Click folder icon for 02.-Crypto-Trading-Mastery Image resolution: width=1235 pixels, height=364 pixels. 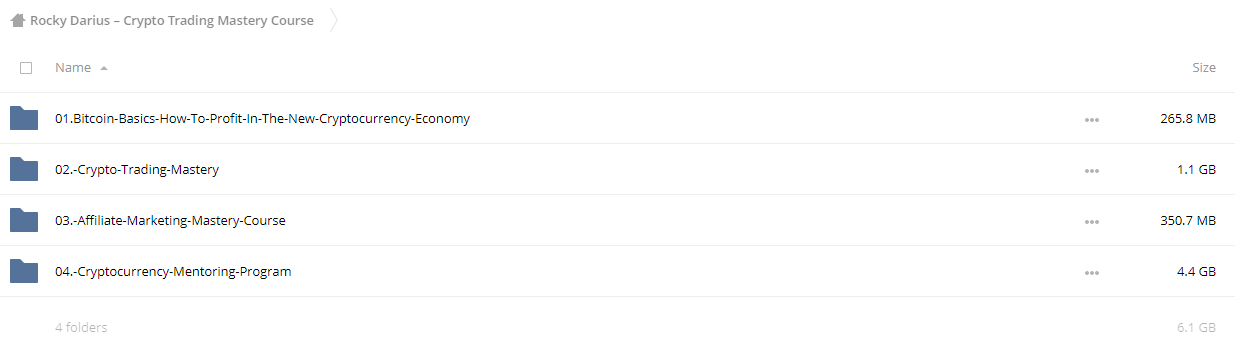24,169
